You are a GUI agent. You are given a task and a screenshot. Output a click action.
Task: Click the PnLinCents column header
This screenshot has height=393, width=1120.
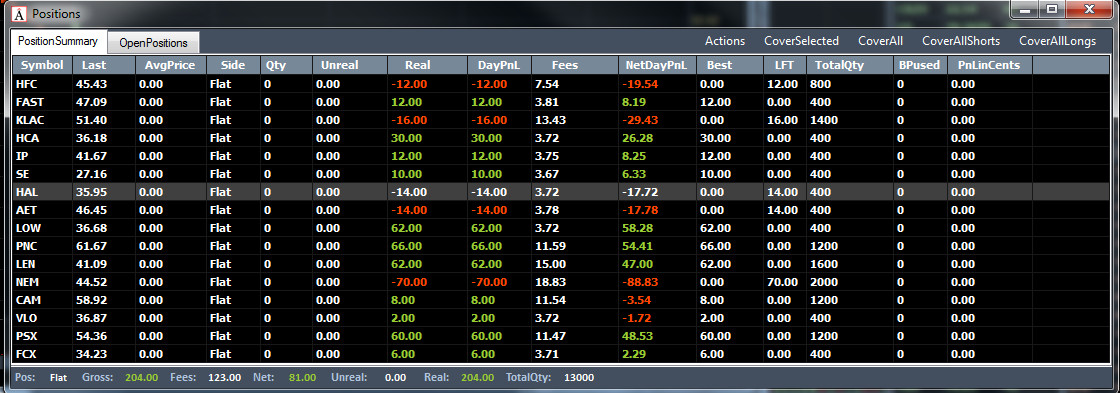click(x=989, y=65)
